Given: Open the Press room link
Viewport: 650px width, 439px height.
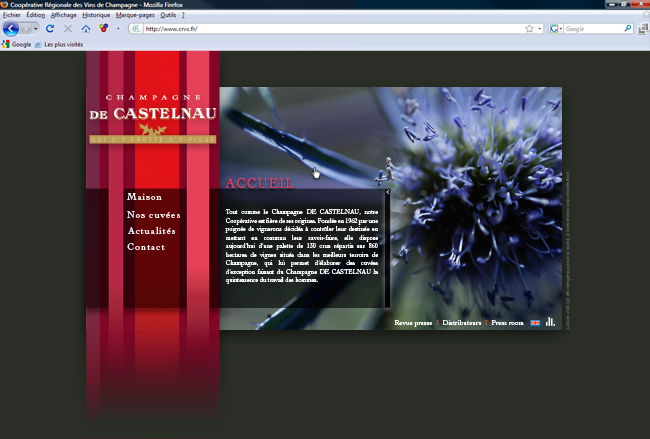Looking at the screenshot, I should (x=507, y=323).
